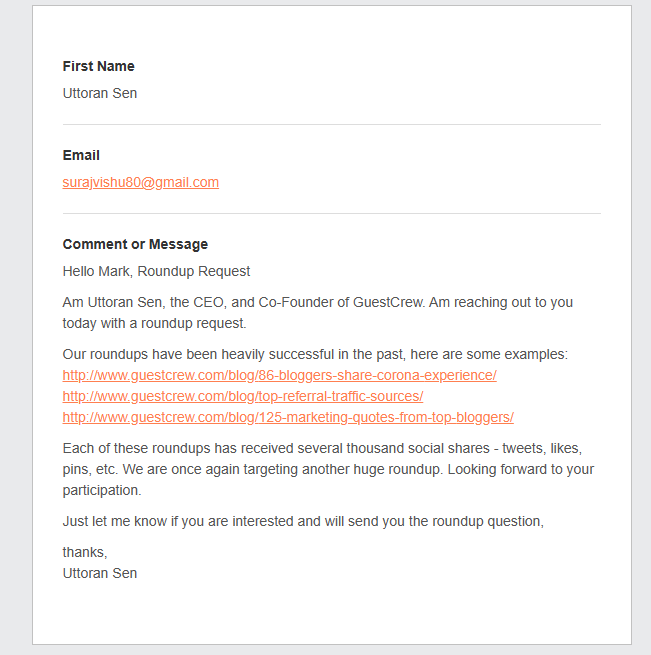Click the "thanks," closing line
The image size is (651, 655).
pos(84,552)
